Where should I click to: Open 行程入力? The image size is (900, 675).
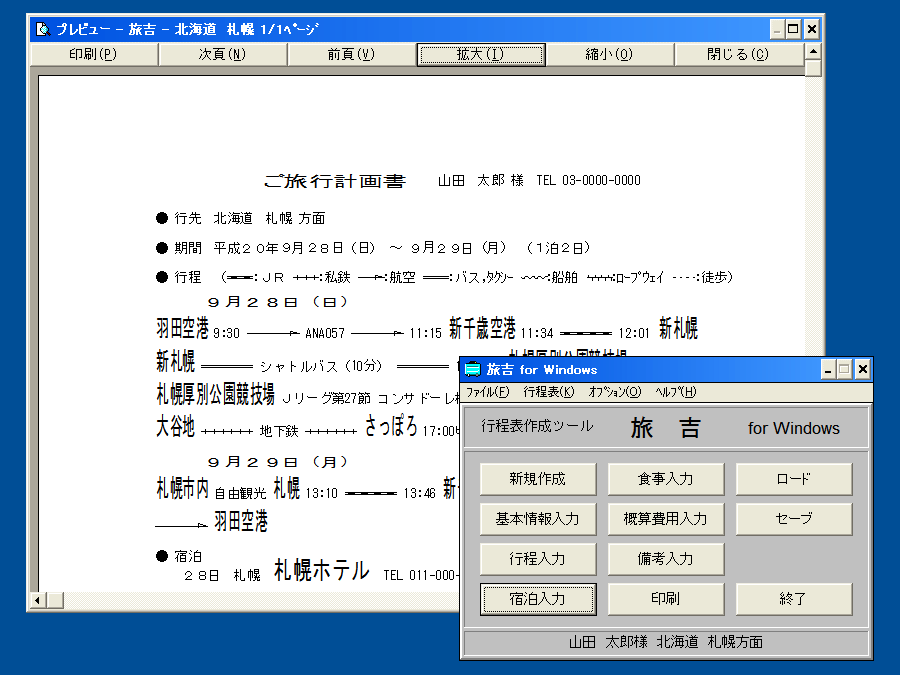538,559
